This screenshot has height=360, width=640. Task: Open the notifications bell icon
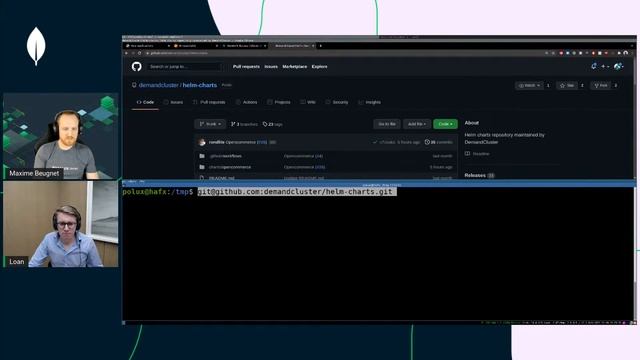pos(594,66)
